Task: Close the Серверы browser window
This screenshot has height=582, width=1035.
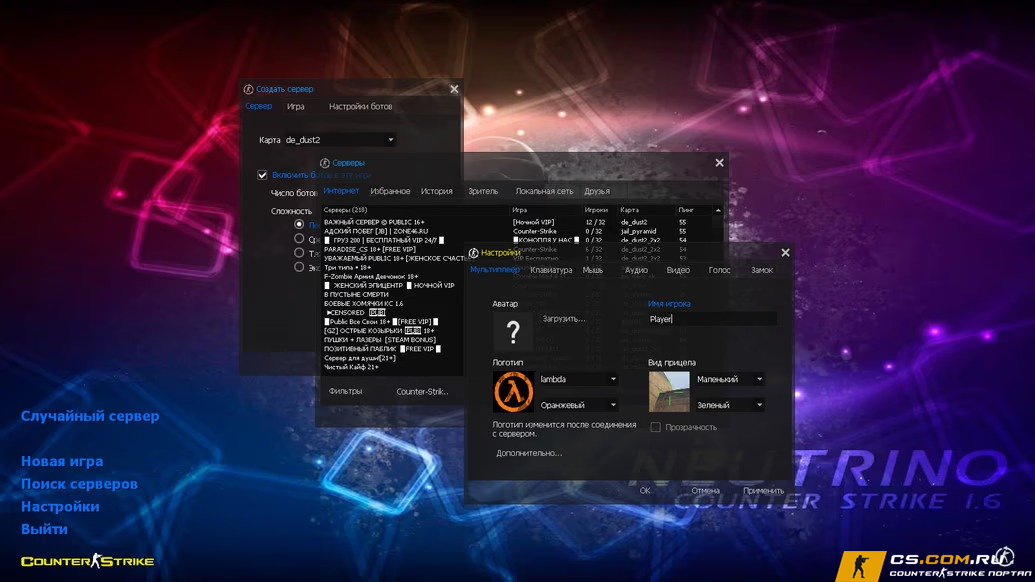Action: [x=719, y=163]
